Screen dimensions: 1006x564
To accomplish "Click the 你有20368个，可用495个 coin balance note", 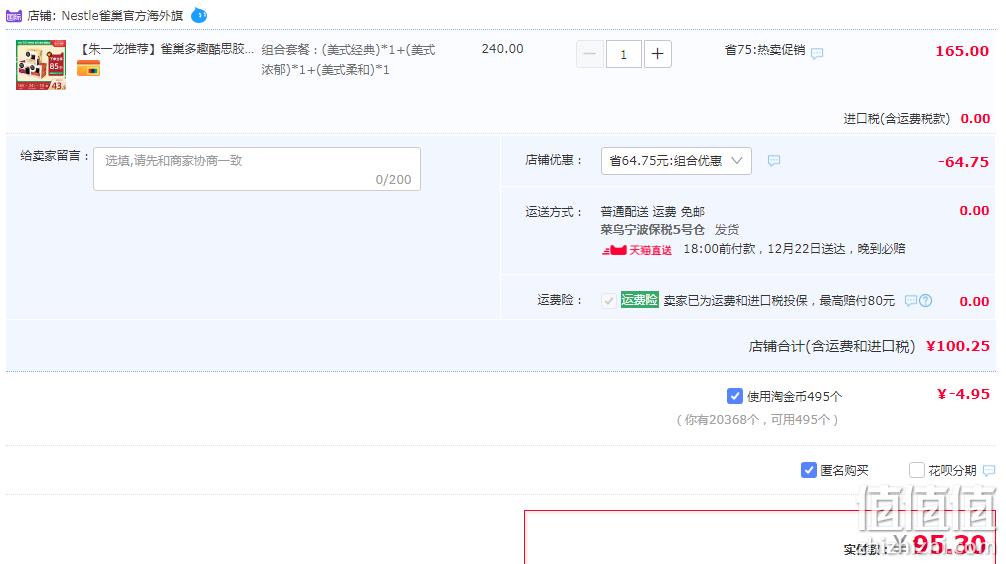I will point(757,420).
